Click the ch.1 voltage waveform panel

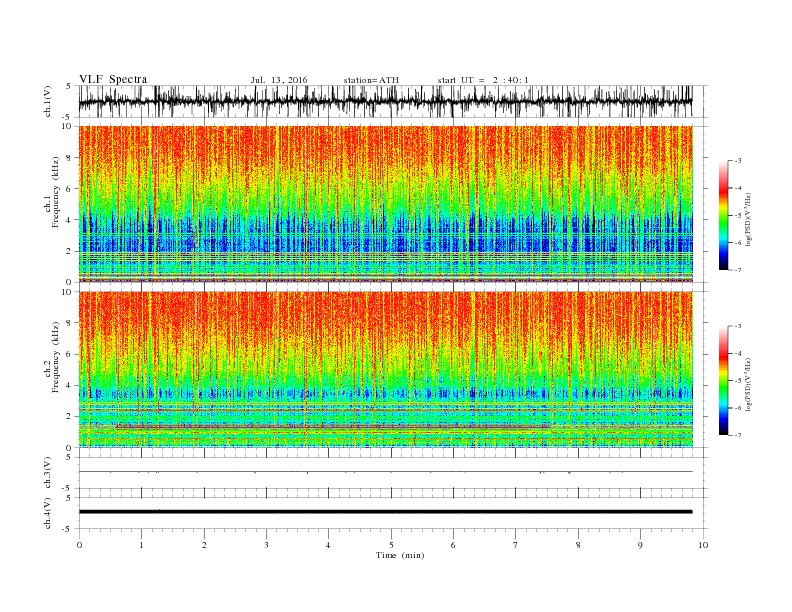[x=393, y=101]
